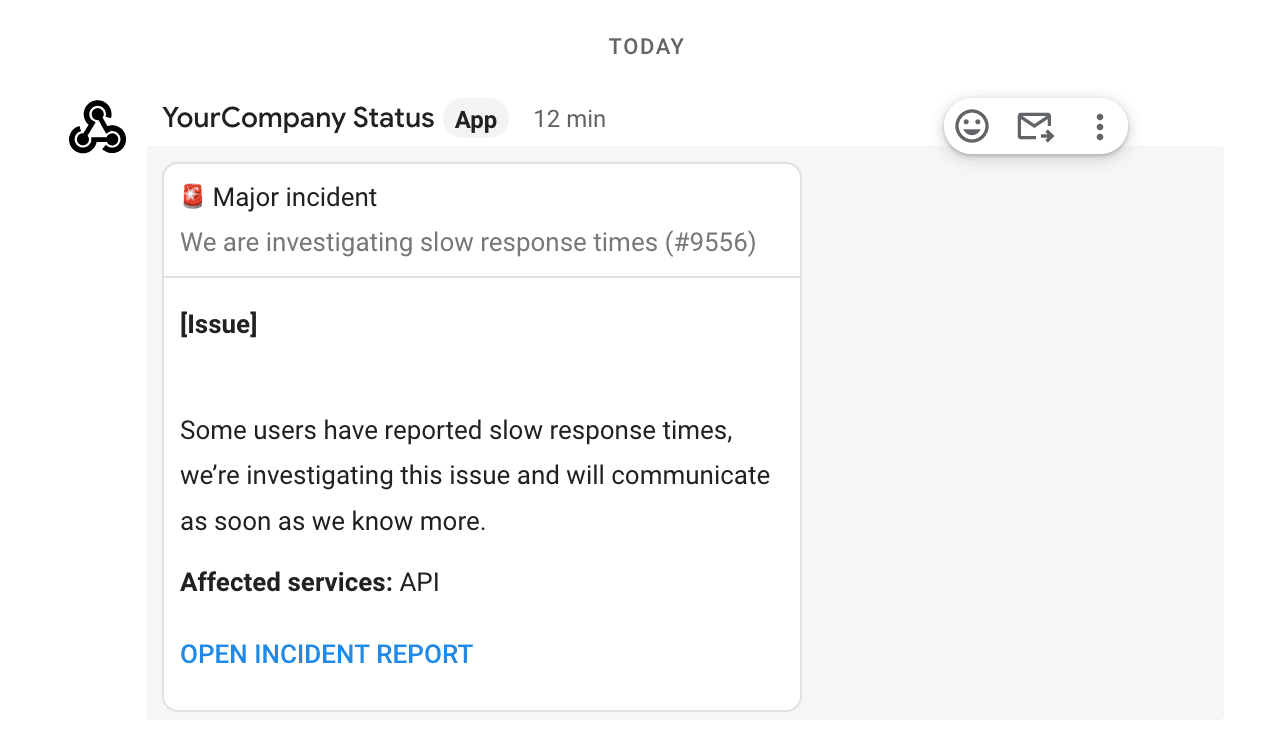This screenshot has height=750, width=1280.
Task: Open the three-dot message options menu
Action: coord(1099,126)
